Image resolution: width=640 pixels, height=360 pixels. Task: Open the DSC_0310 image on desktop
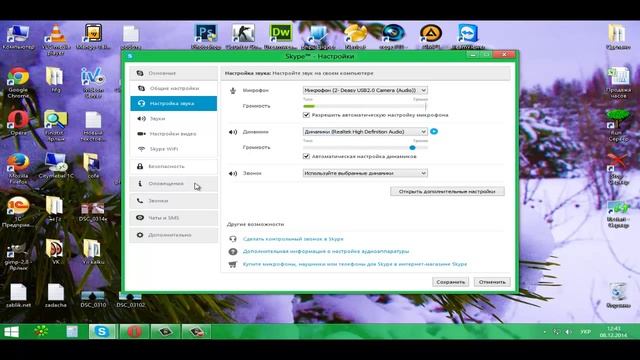pos(93,299)
